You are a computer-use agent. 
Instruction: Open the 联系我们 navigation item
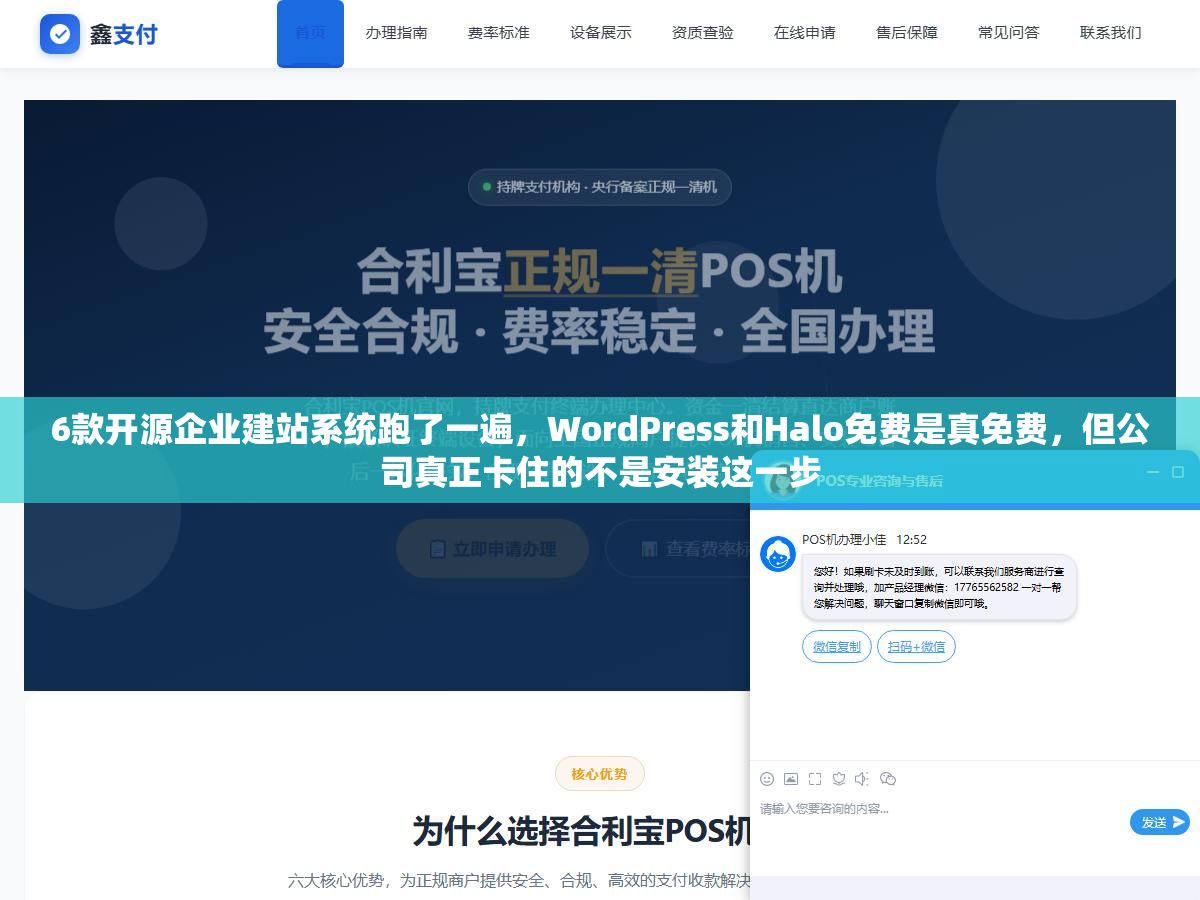[1110, 33]
